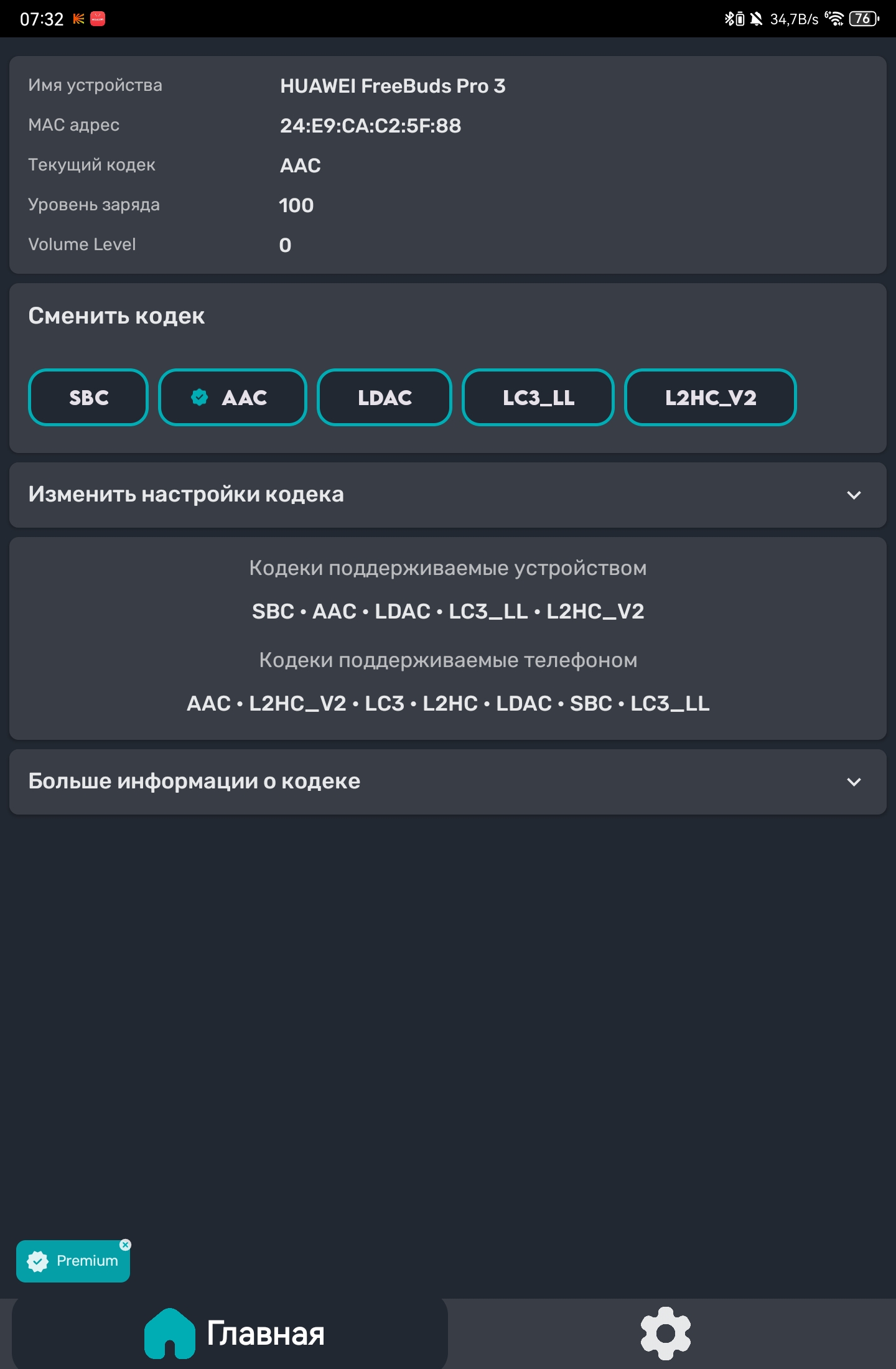Tap the Уровень заряда label

[94, 205]
